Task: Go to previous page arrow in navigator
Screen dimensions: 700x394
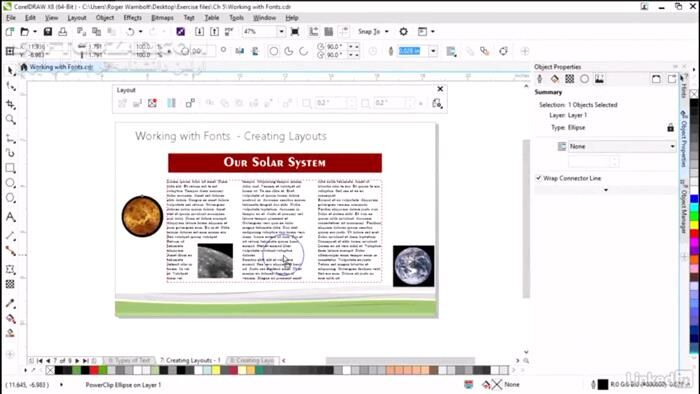Action: pyautogui.click(x=48, y=361)
